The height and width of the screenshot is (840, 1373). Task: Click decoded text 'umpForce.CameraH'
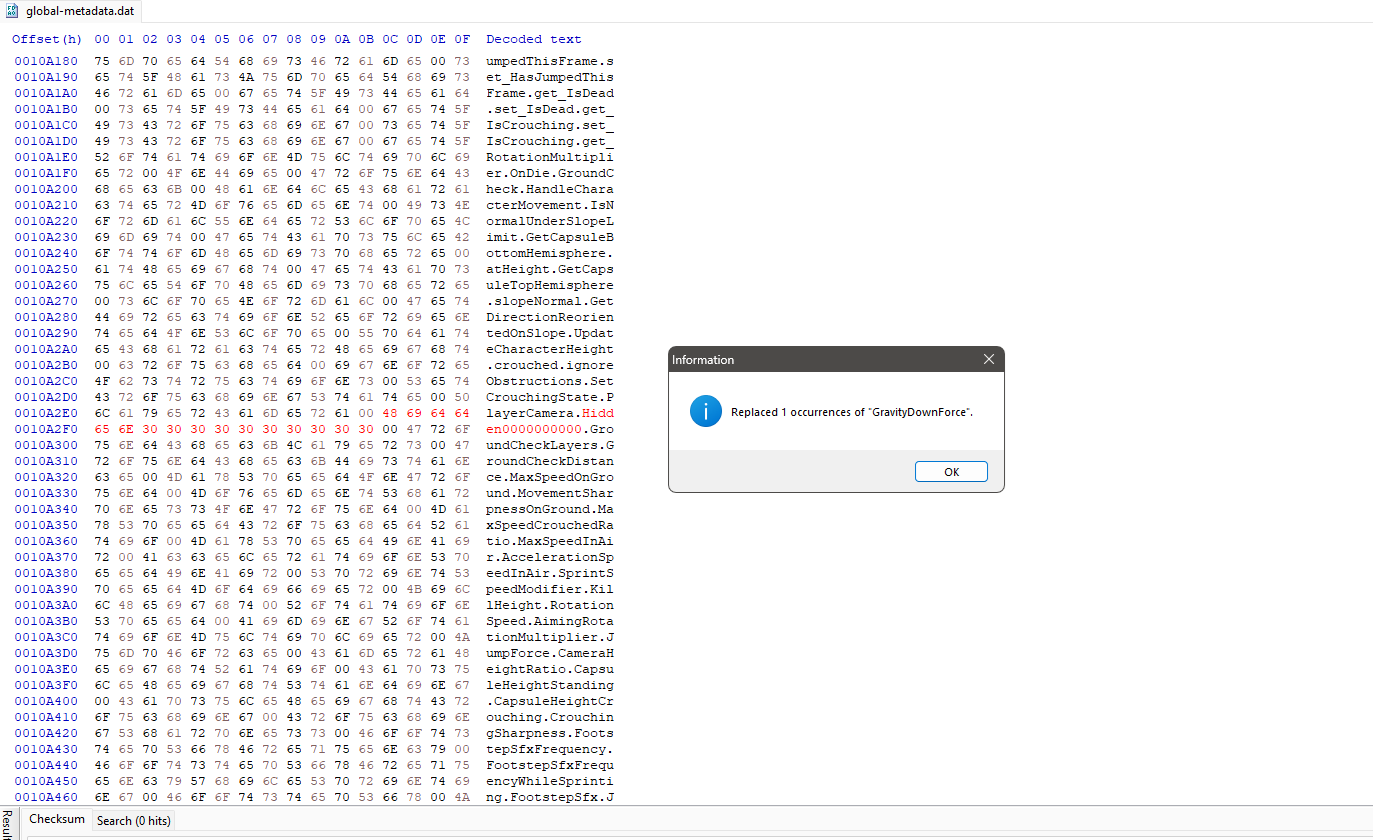coord(550,654)
